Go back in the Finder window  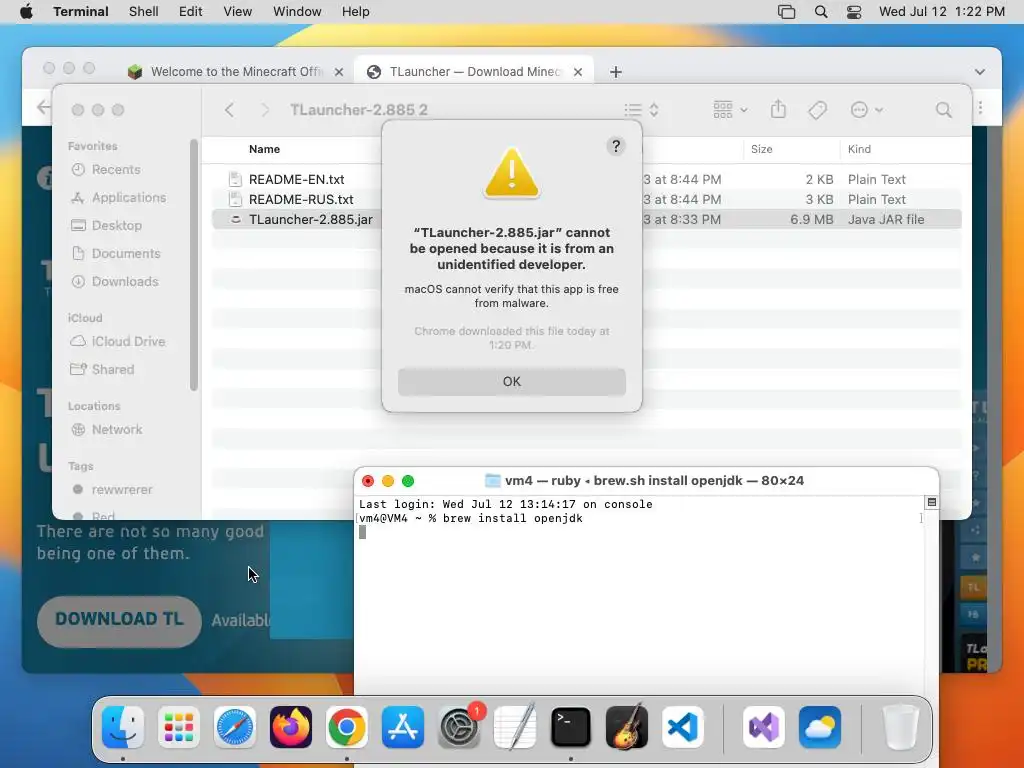point(229,110)
